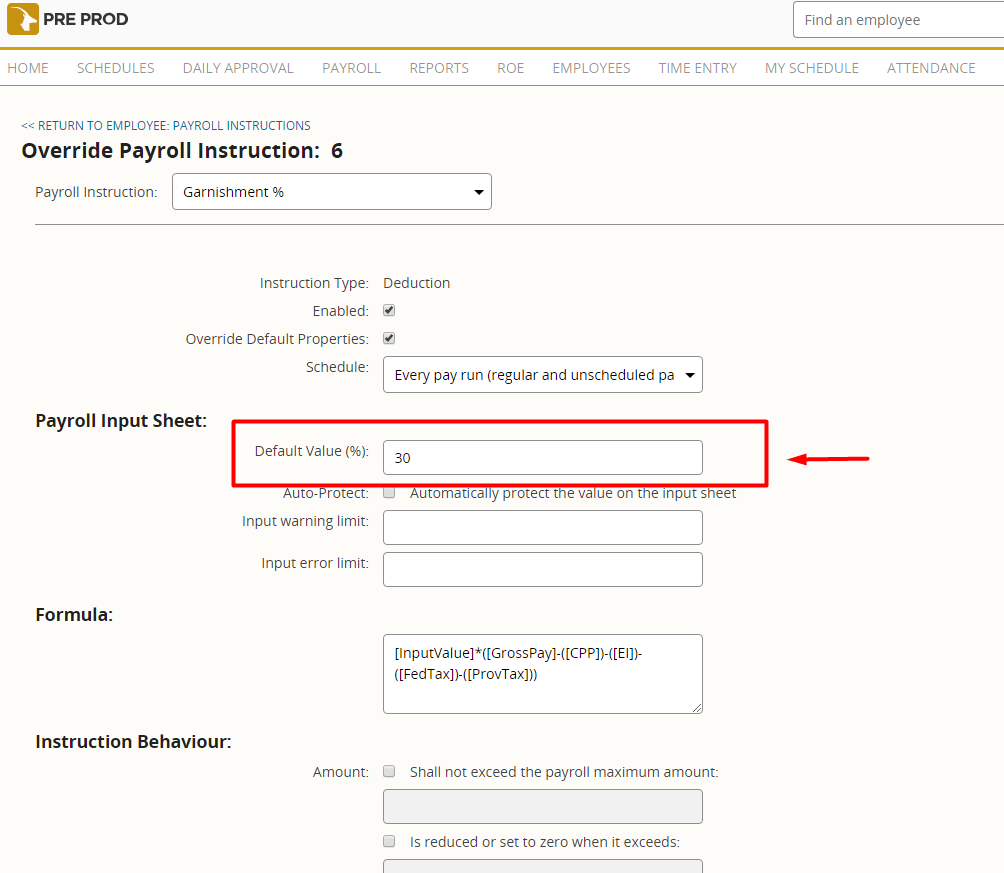
Task: Click the Instruction Behaviour heading
Action: pyautogui.click(x=133, y=742)
